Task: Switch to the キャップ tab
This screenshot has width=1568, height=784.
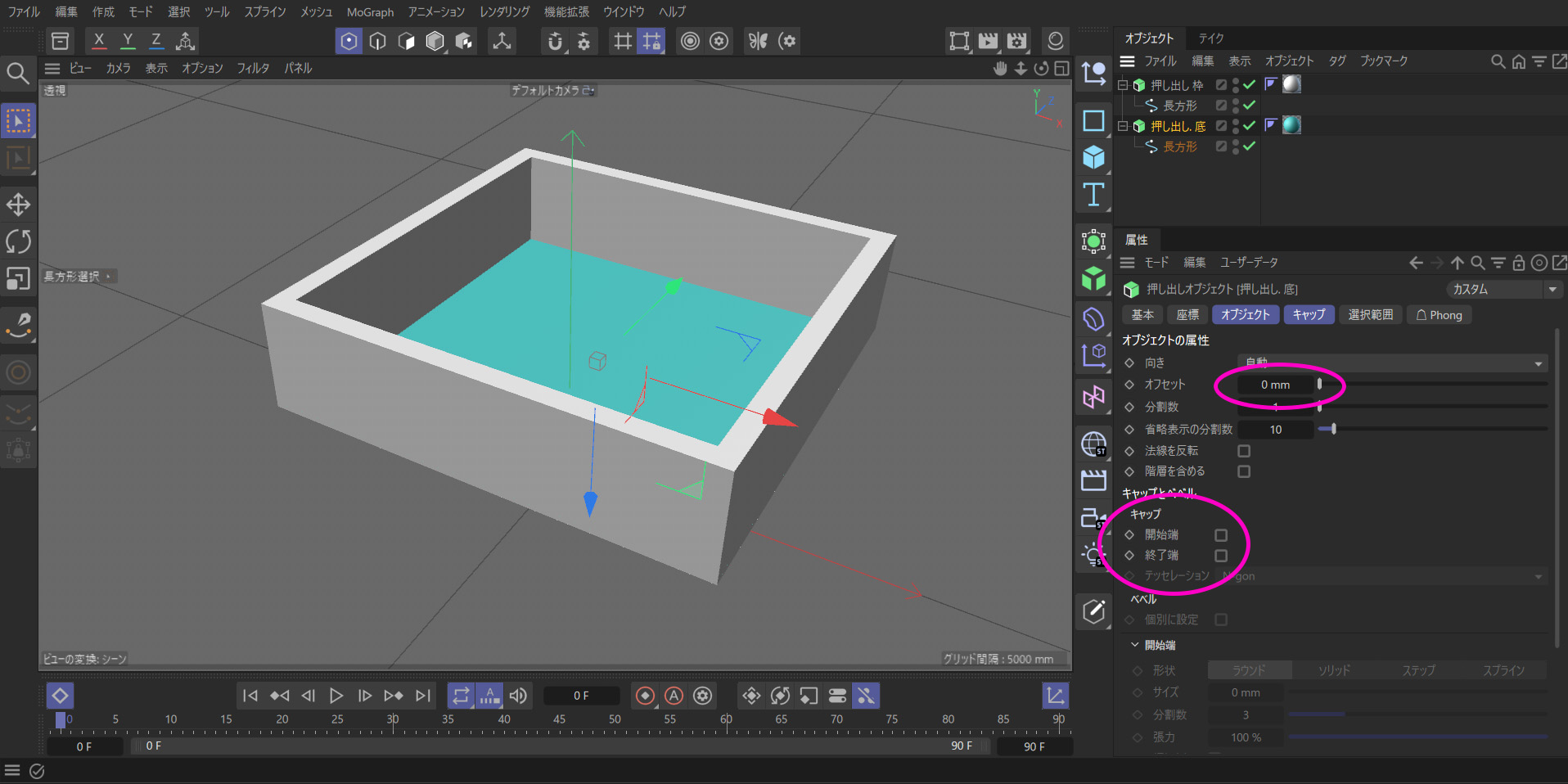Action: click(x=1309, y=315)
